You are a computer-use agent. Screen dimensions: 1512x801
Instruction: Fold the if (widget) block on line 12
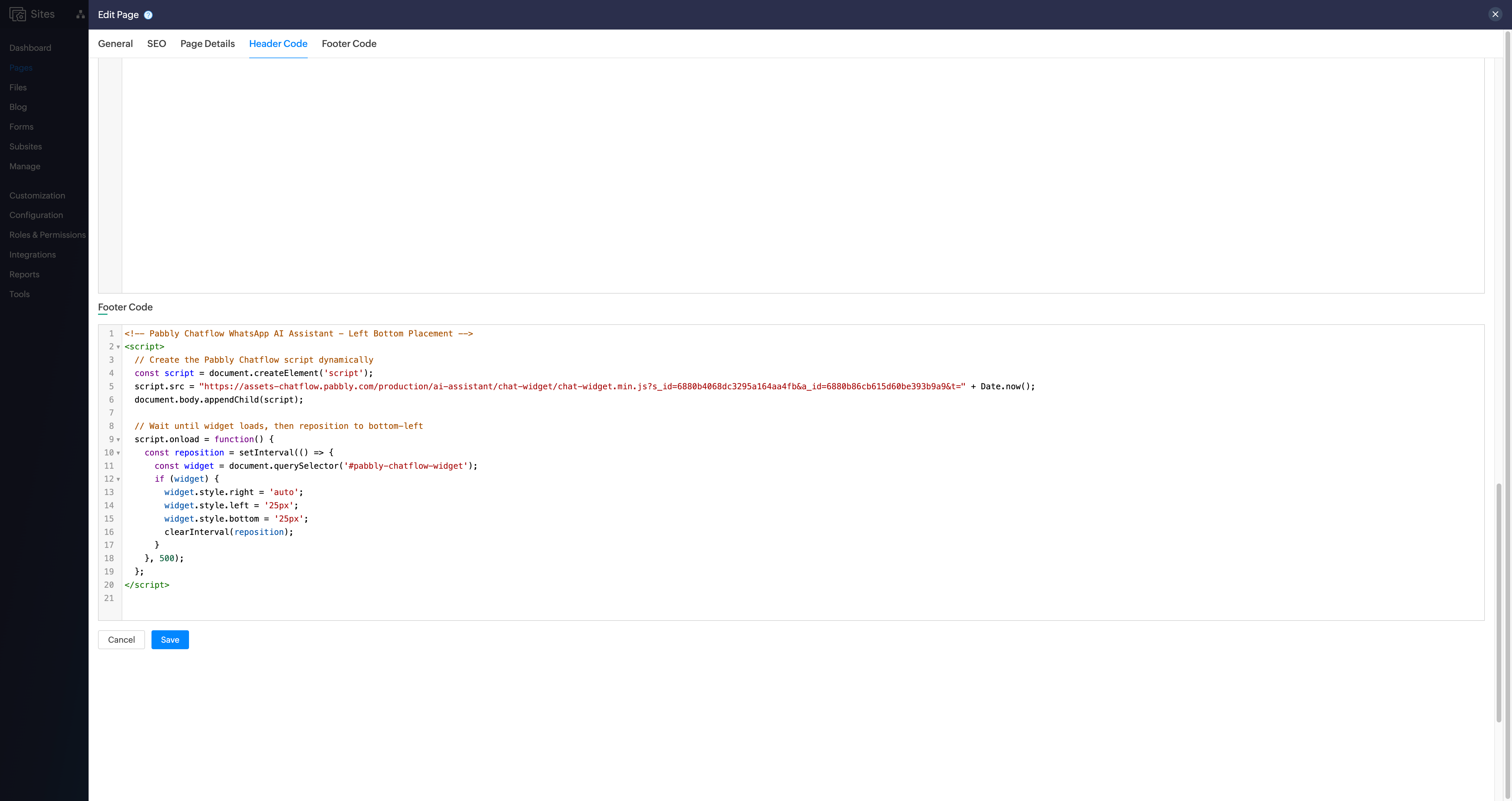(118, 479)
